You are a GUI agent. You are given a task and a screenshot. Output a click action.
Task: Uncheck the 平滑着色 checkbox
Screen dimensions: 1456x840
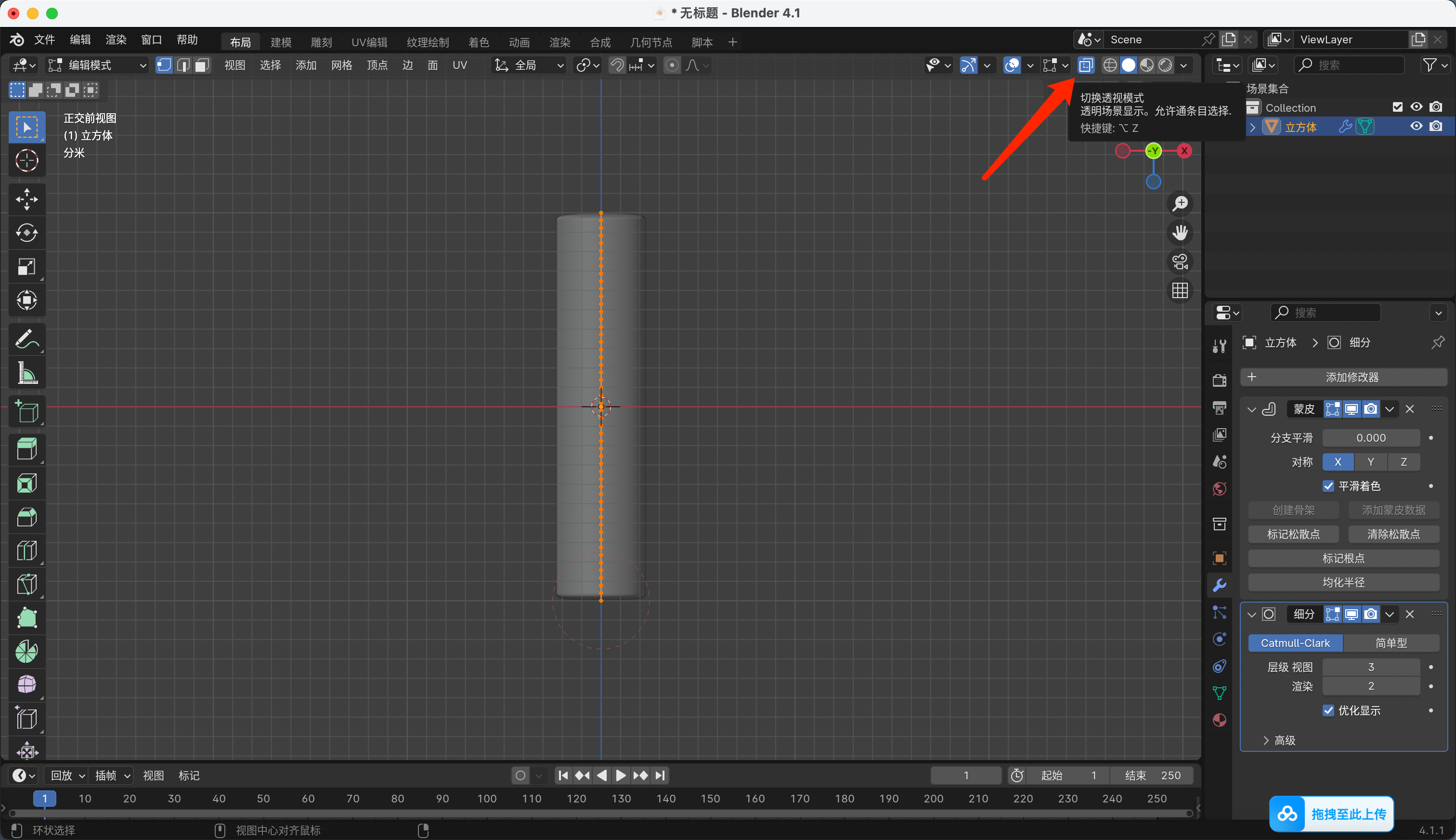[x=1328, y=486]
